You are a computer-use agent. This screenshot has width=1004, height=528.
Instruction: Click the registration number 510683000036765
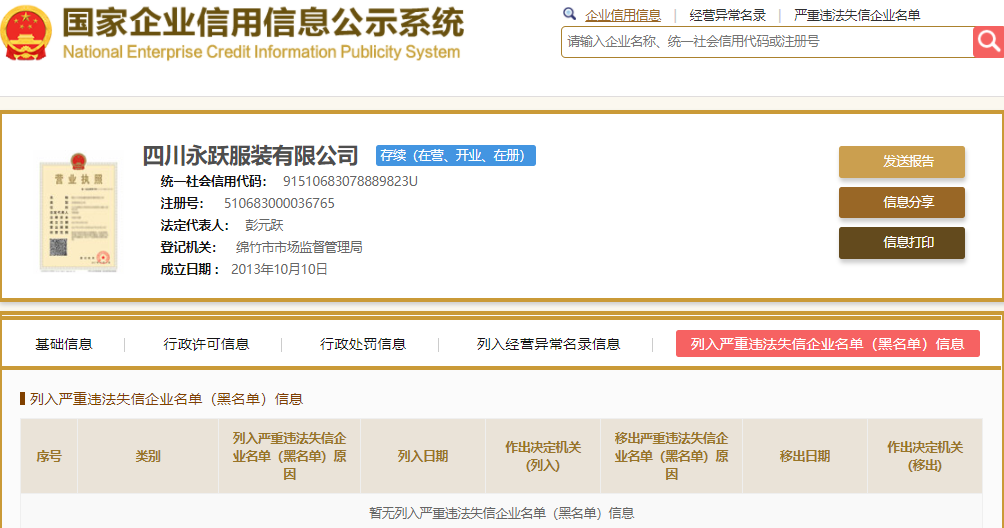(x=279, y=204)
